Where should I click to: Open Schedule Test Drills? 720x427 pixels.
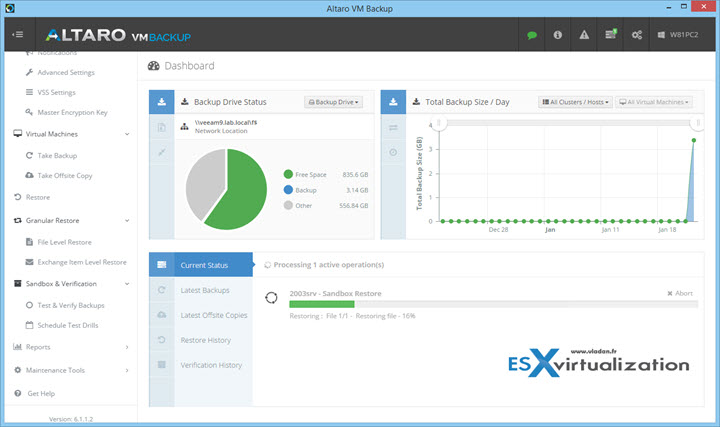[x=68, y=325]
